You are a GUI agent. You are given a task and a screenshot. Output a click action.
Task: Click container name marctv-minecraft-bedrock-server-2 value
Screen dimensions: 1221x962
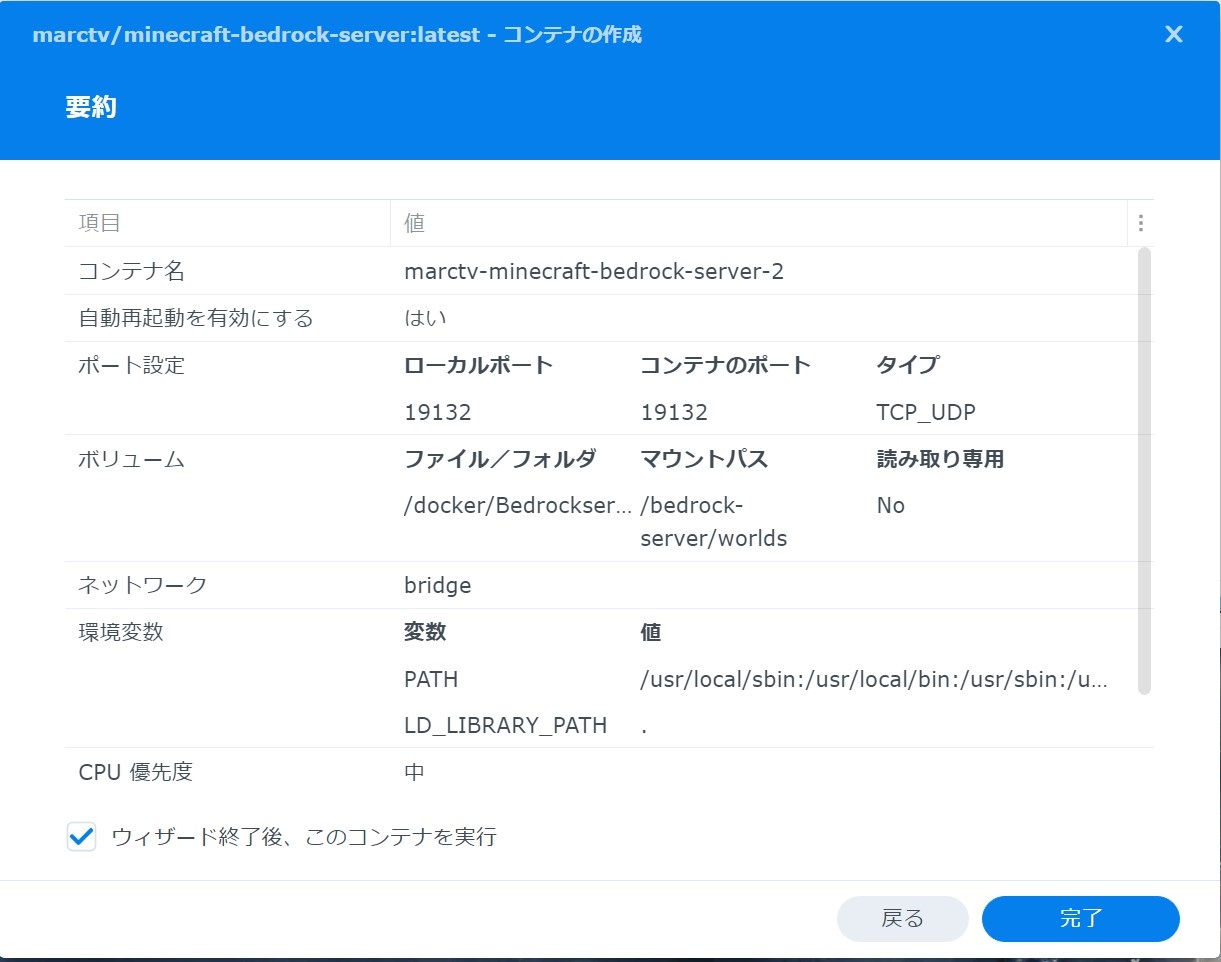(x=593, y=271)
